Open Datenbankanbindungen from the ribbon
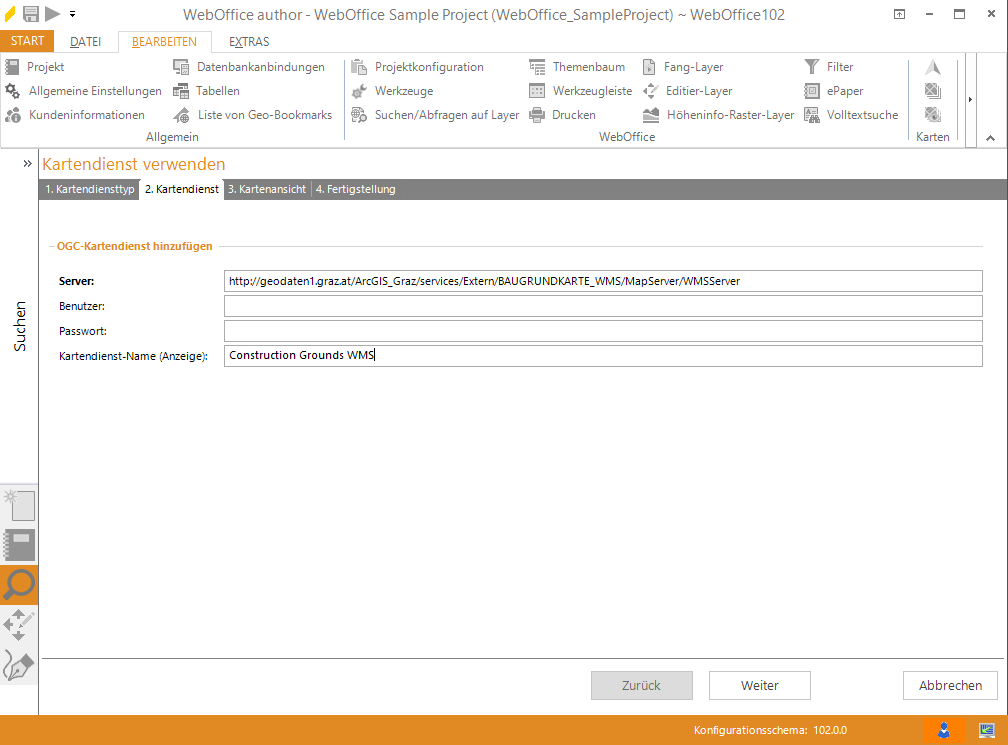This screenshot has width=1008, height=745. click(x=260, y=67)
